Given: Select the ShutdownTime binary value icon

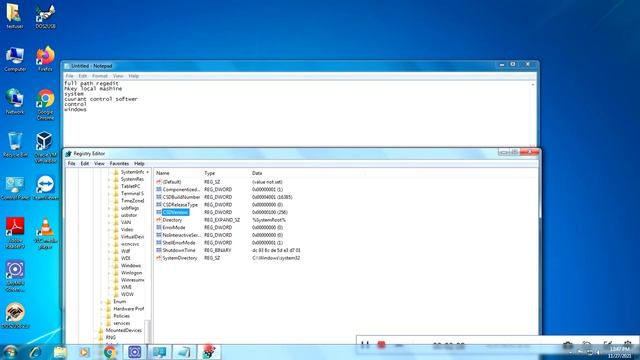Looking at the screenshot, I should pos(159,250).
